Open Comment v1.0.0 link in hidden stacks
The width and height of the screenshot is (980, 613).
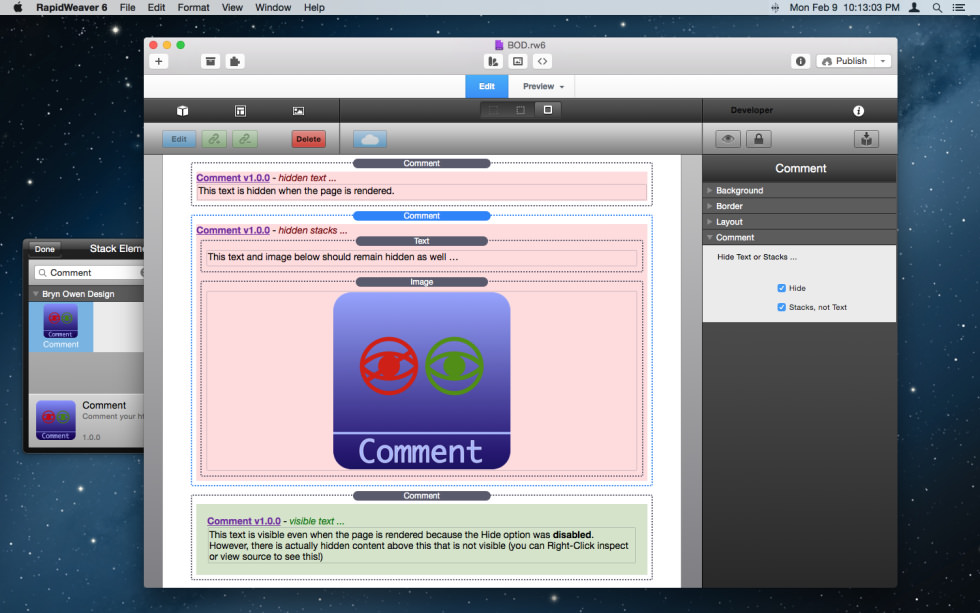tap(233, 230)
